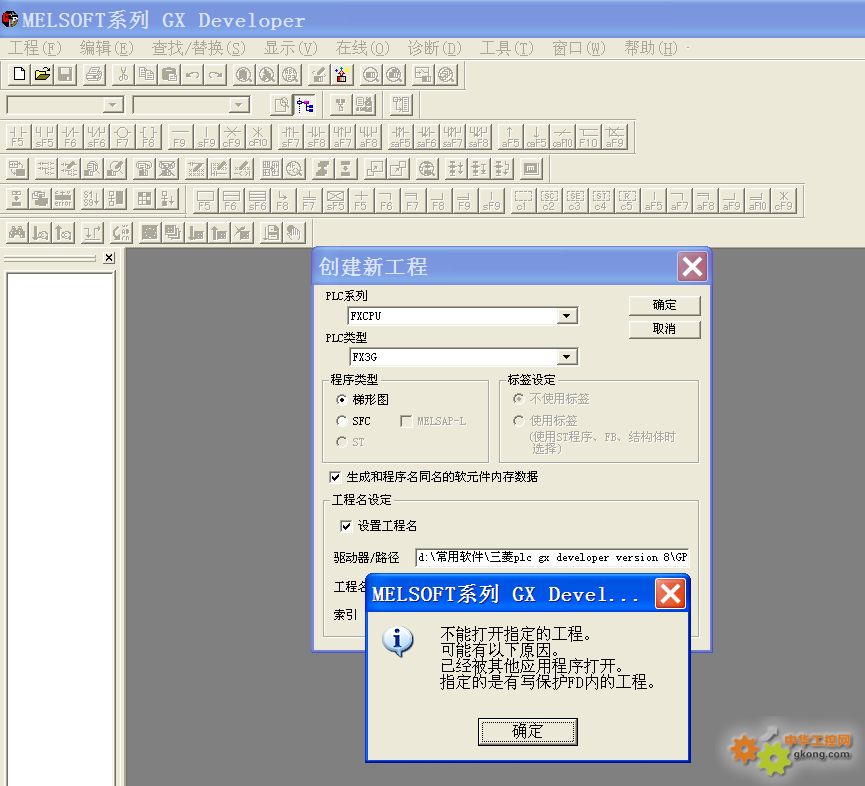Insert closed branch contact sF6 icon
The height and width of the screenshot is (786, 865).
97,136
